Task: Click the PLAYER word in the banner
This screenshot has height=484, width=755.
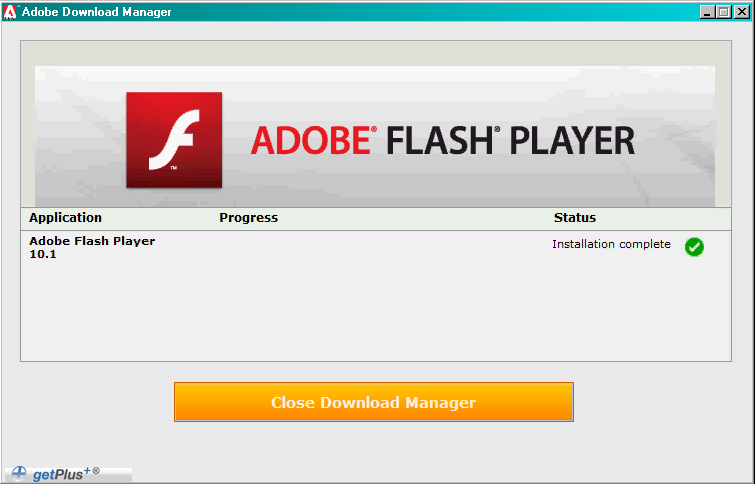Action: [x=576, y=140]
